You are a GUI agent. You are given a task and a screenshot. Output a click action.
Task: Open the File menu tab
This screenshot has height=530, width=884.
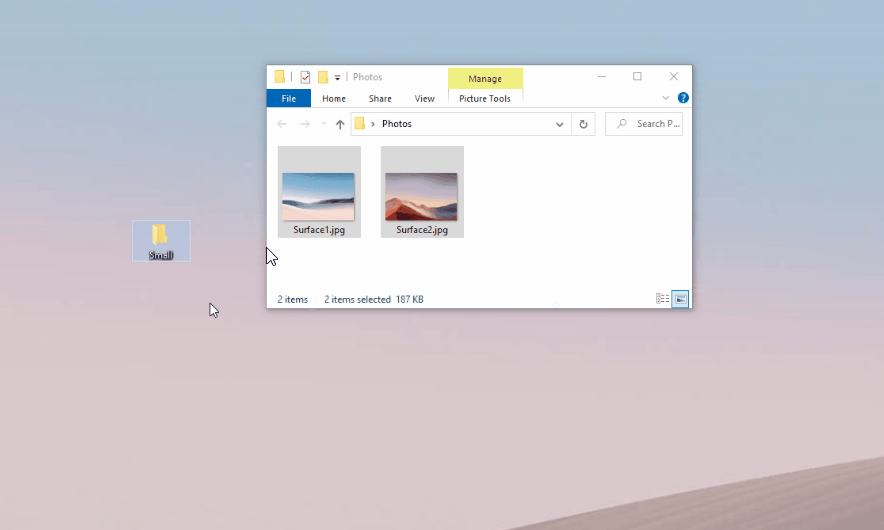pos(289,99)
